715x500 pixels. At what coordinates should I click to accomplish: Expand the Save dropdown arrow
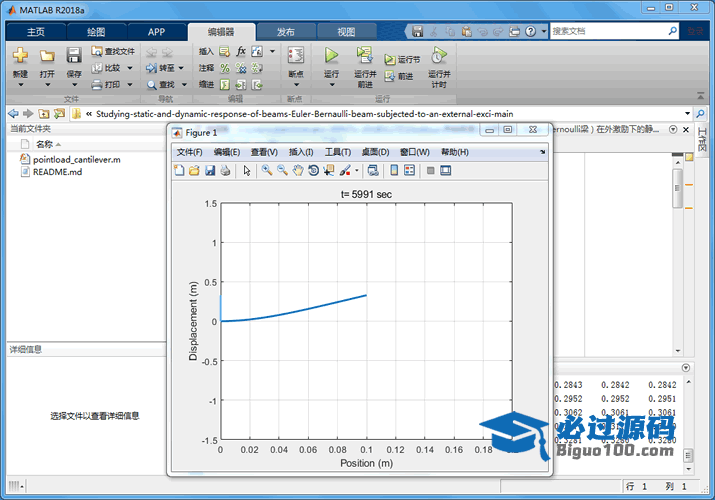pyautogui.click(x=74, y=85)
